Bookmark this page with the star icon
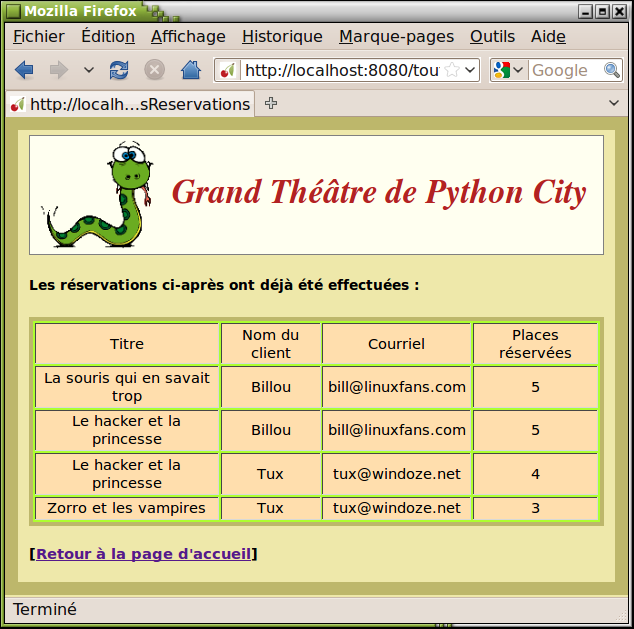The image size is (634, 629). [x=452, y=70]
